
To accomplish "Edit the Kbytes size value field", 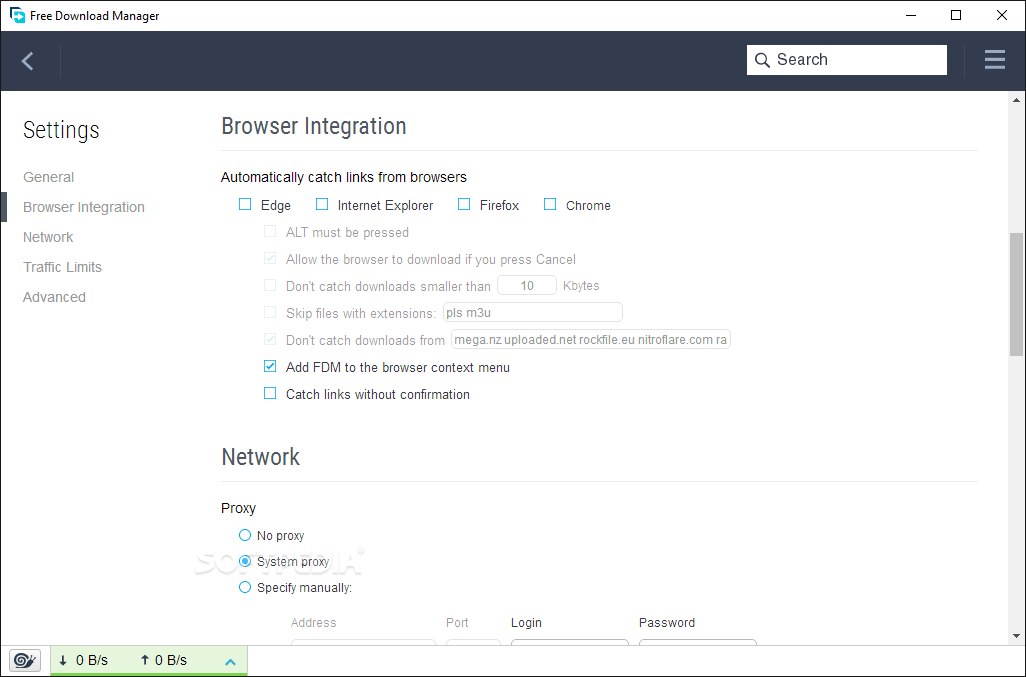I will (x=527, y=286).
